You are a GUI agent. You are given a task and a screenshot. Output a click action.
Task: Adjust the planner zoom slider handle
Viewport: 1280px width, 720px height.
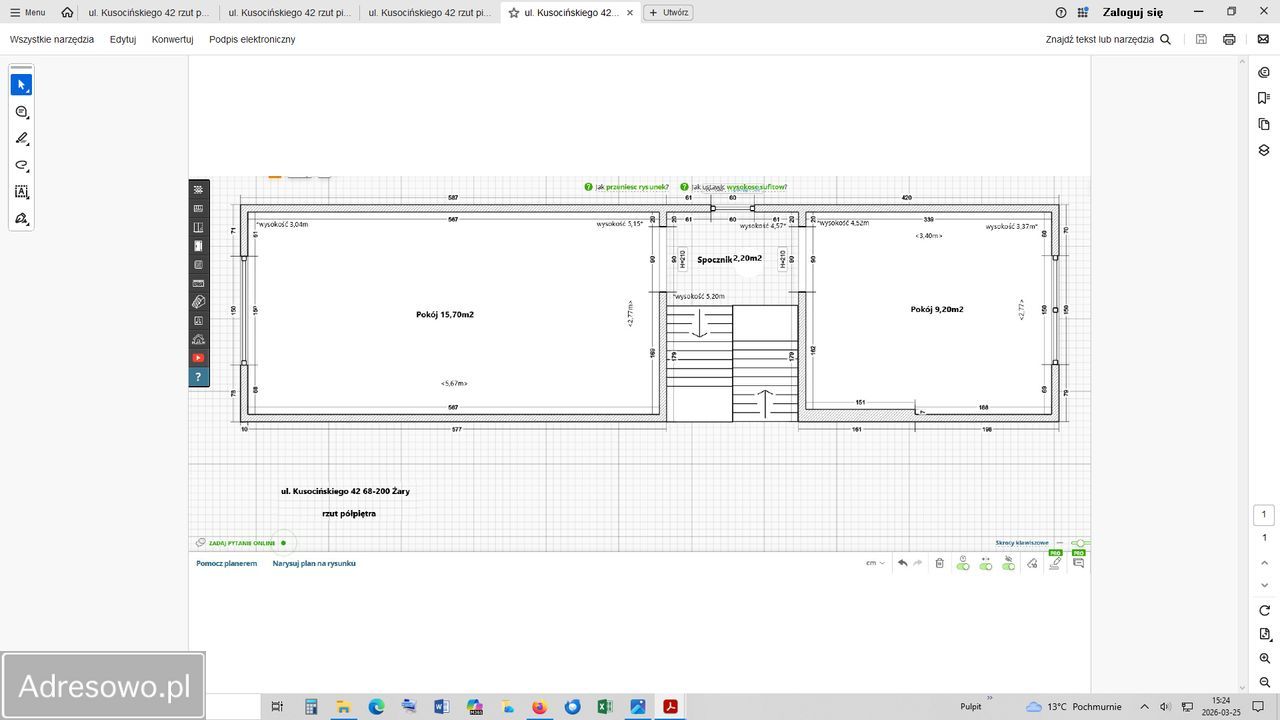tap(1080, 543)
